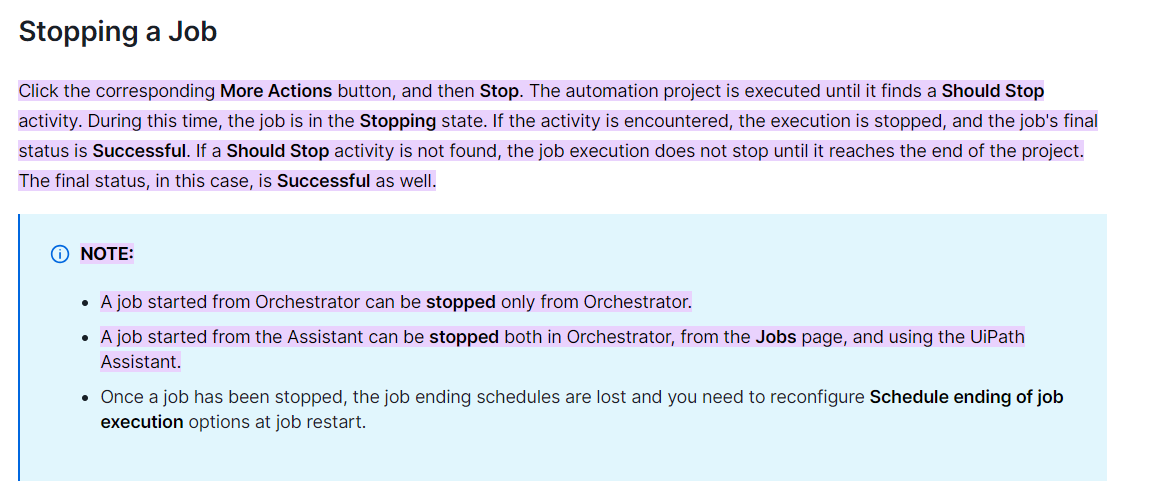Viewport: 1169px width, 502px height.
Task: Click the Successful word before 'as well'
Action: point(324,181)
